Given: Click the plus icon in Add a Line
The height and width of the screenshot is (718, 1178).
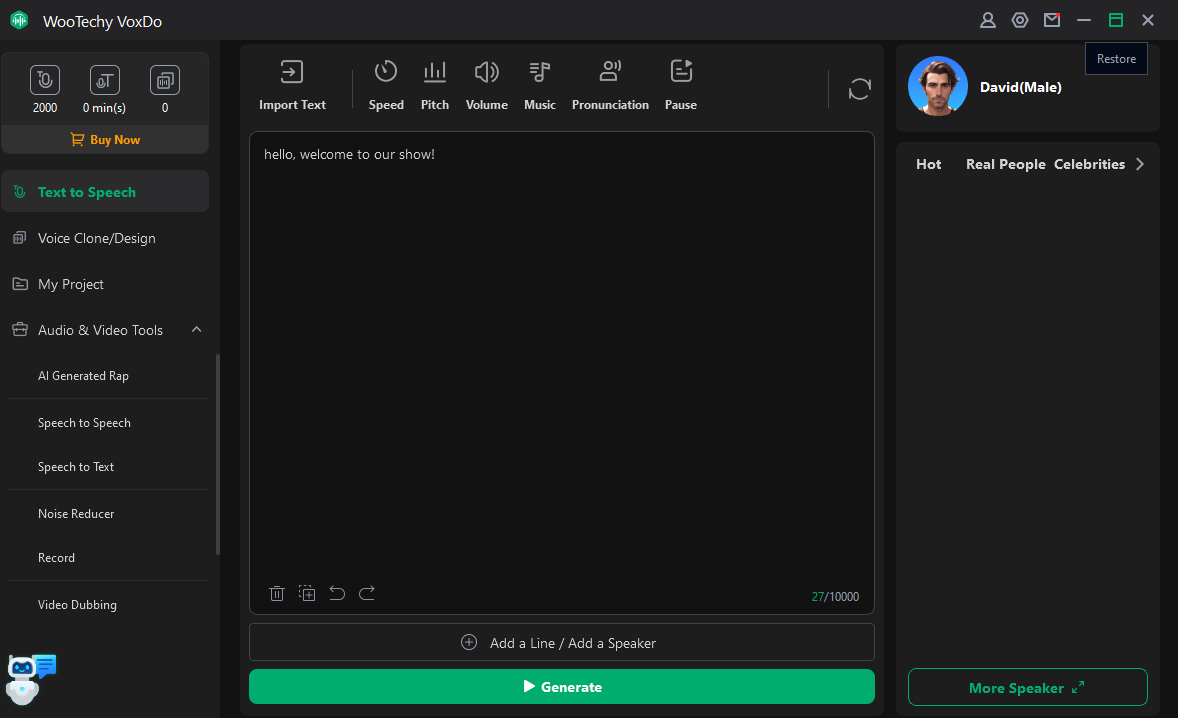Looking at the screenshot, I should point(469,642).
